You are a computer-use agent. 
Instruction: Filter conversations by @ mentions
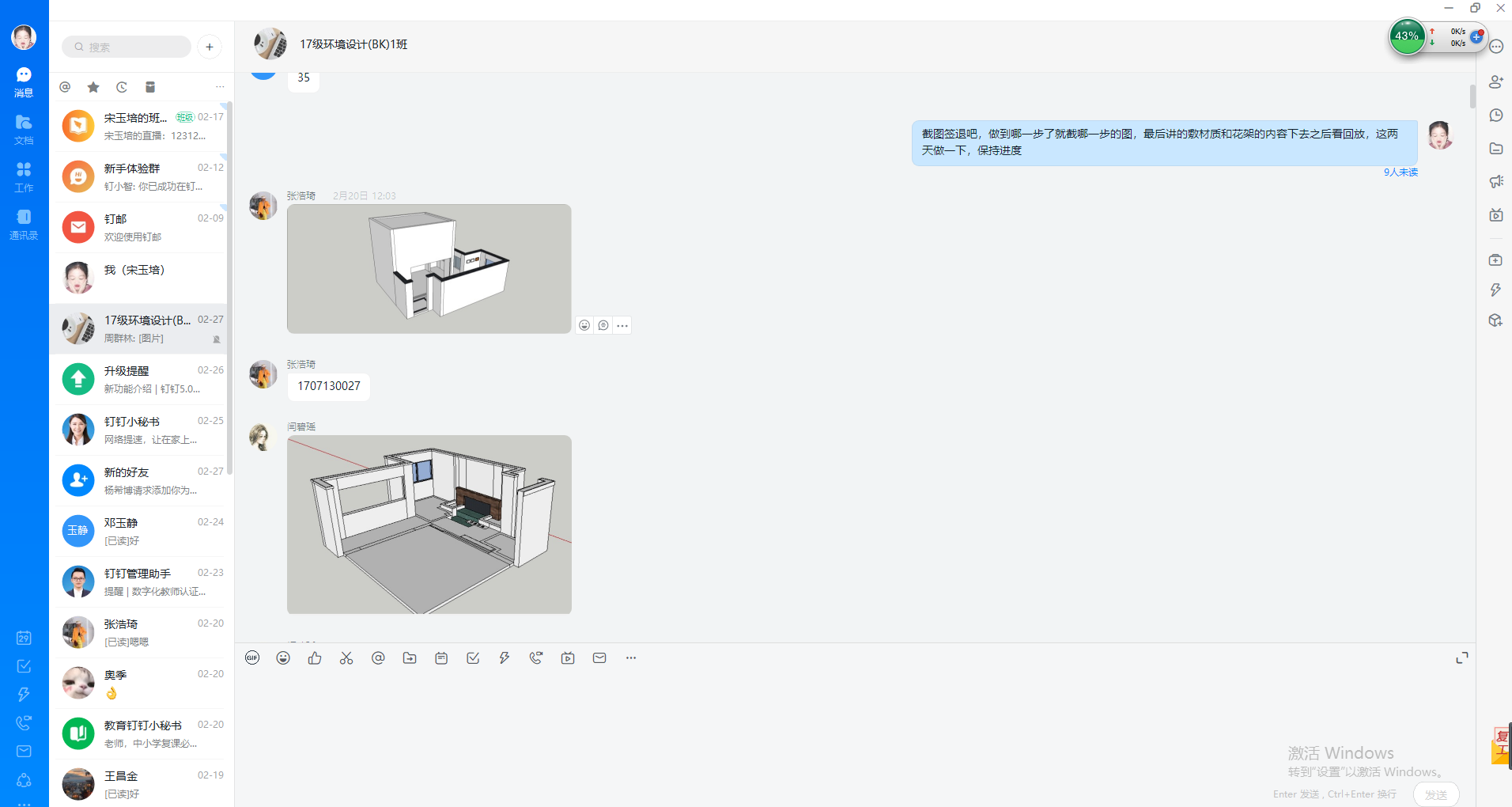(66, 87)
